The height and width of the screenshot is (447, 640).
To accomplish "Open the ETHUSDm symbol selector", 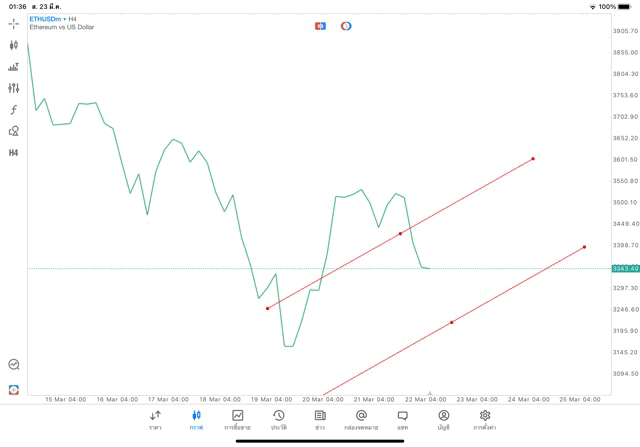I will (x=46, y=19).
